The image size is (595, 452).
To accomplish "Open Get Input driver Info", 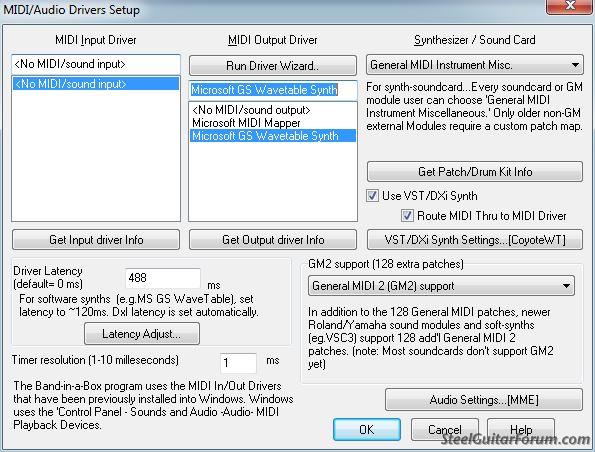I will (96, 239).
